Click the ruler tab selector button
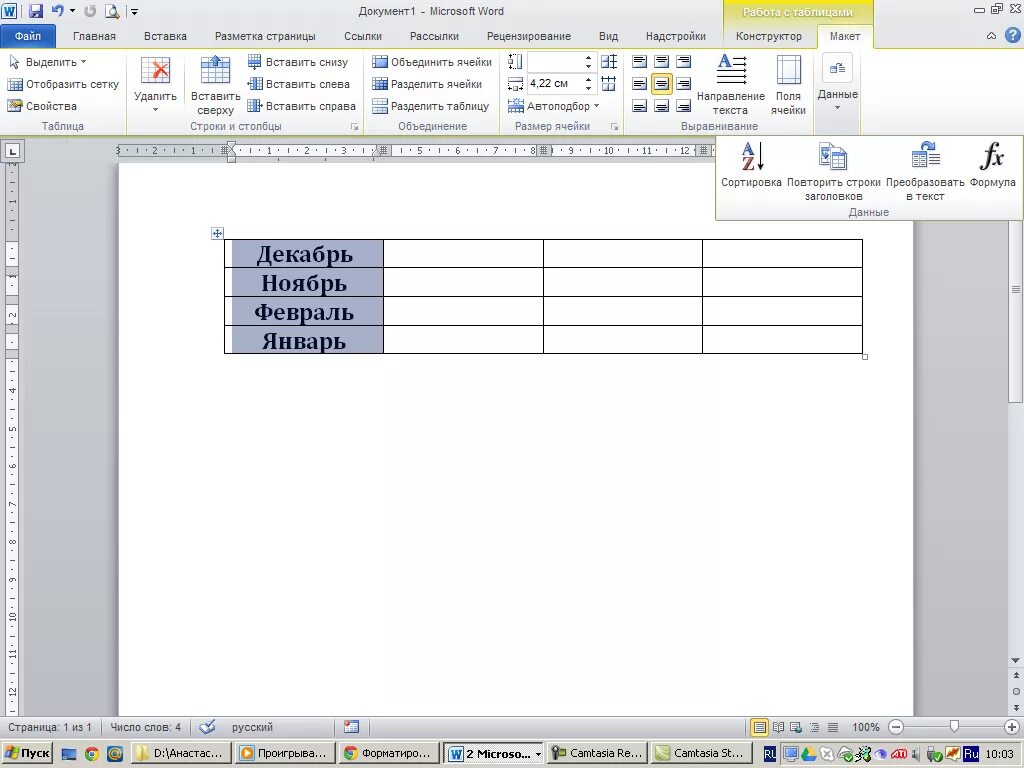This screenshot has width=1024, height=768. click(x=12, y=152)
